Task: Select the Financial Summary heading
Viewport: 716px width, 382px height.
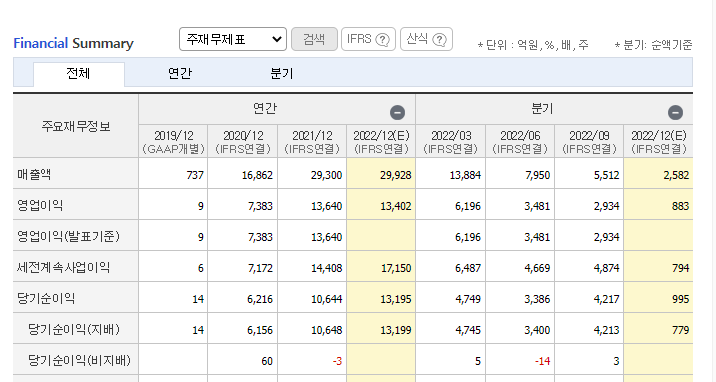Action: click(x=74, y=43)
